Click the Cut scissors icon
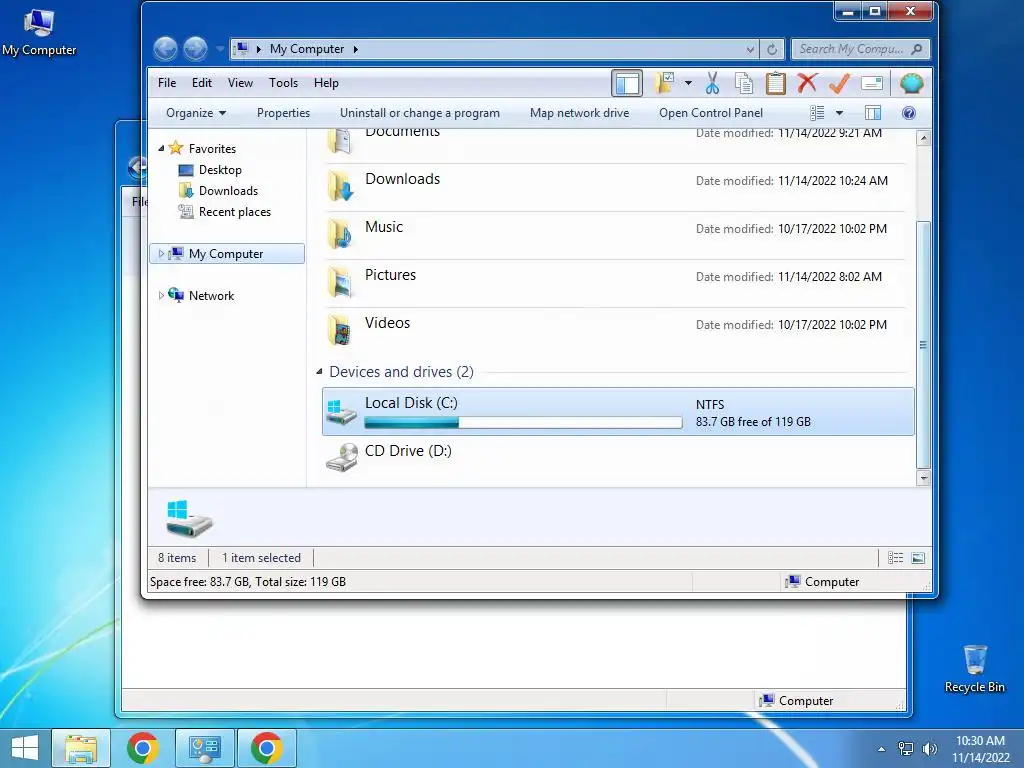 coord(712,83)
